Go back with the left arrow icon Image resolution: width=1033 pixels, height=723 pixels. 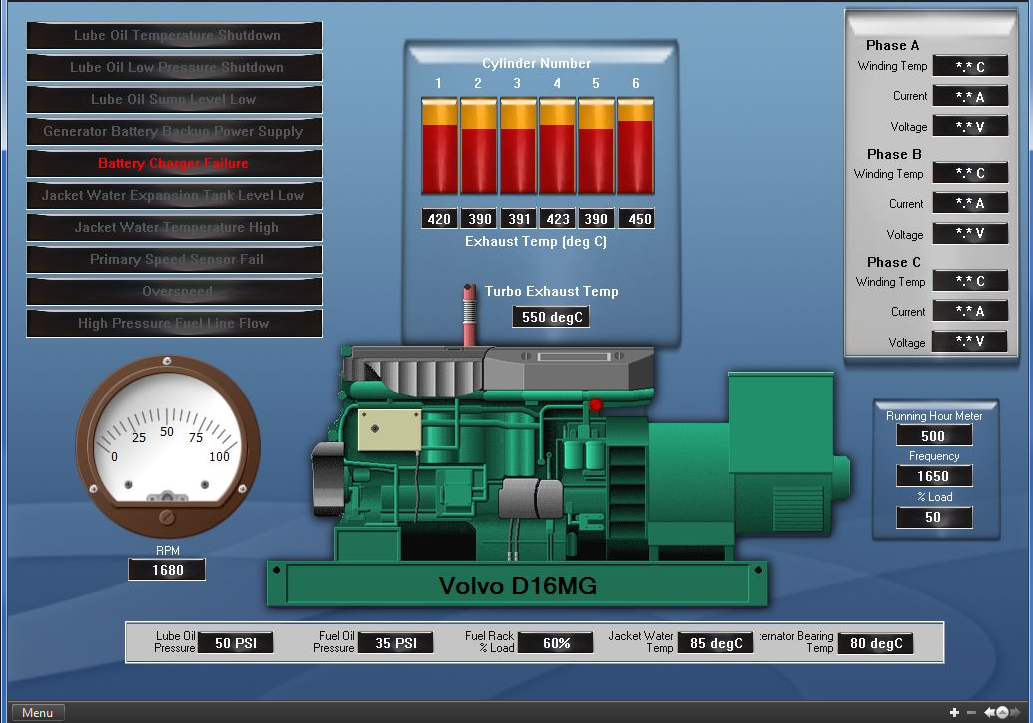coord(989,712)
